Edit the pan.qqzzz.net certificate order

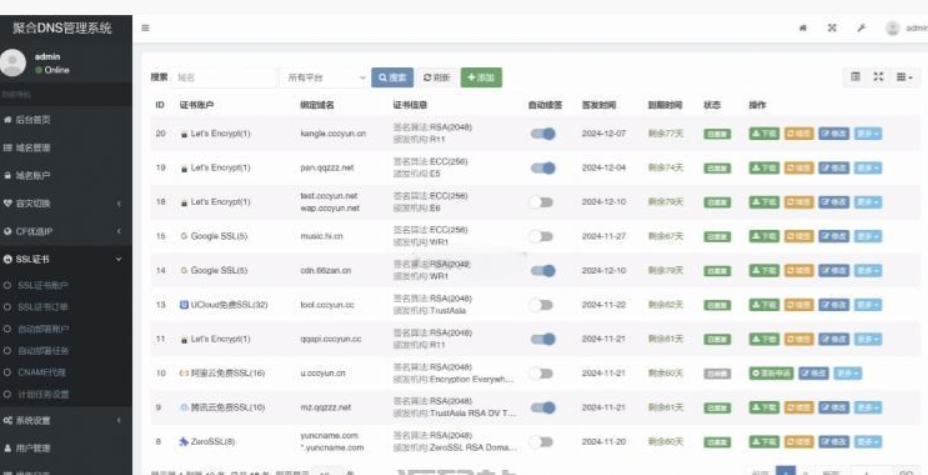(834, 168)
